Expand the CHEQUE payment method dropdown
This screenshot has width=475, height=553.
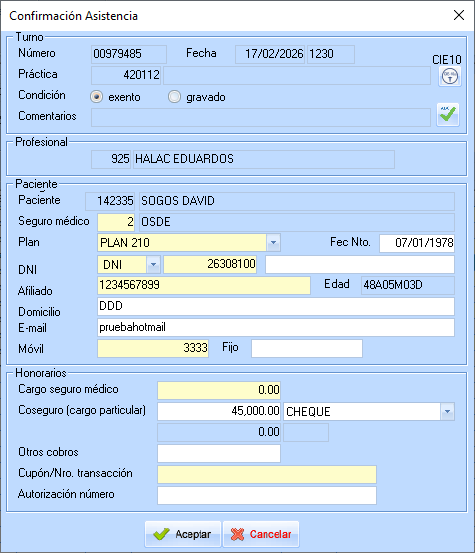(x=447, y=411)
